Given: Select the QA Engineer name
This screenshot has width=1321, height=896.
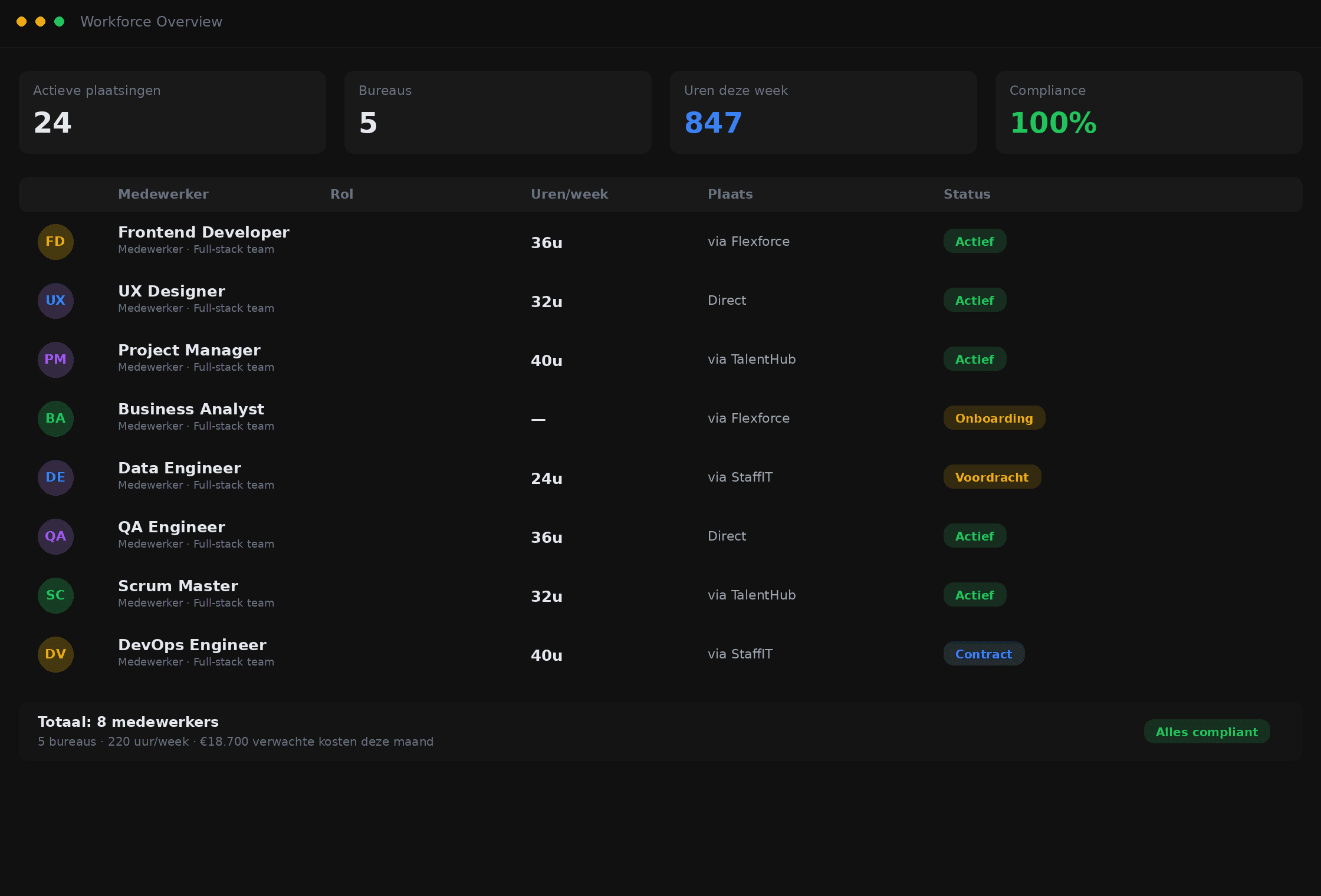Looking at the screenshot, I should 172,527.
